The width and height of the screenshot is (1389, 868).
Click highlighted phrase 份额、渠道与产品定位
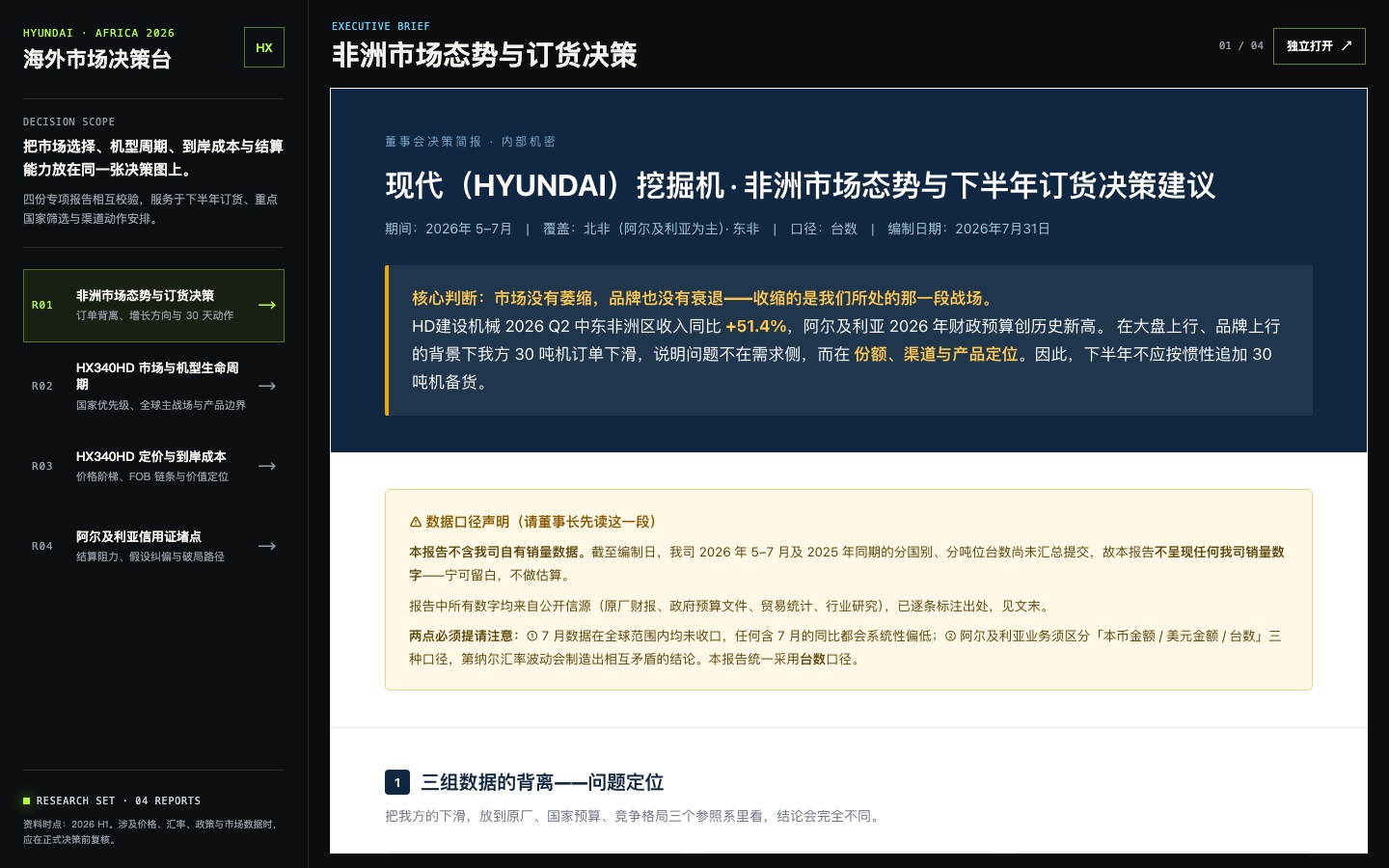click(x=936, y=354)
